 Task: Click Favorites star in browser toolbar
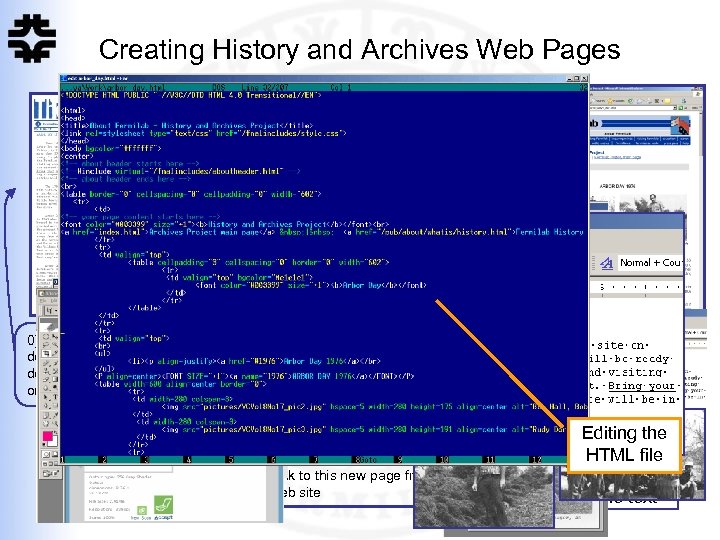pos(610,101)
